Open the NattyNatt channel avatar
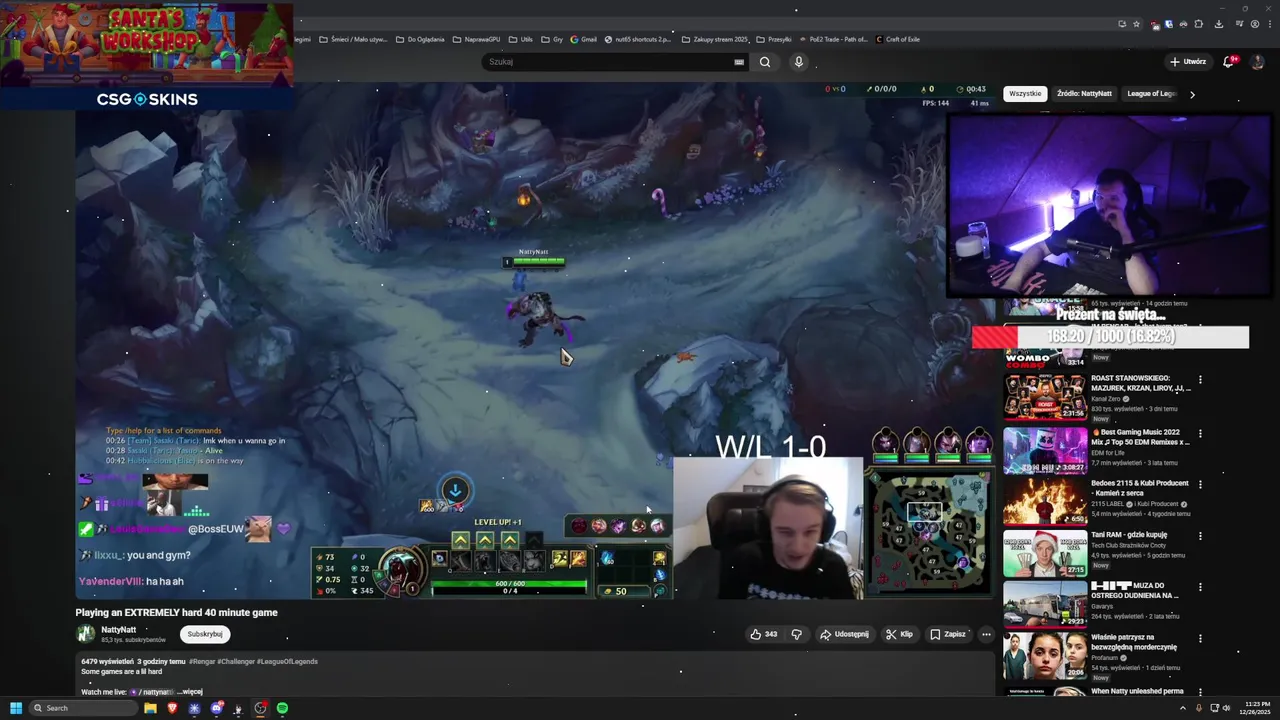The height and width of the screenshot is (720, 1280). [86, 634]
